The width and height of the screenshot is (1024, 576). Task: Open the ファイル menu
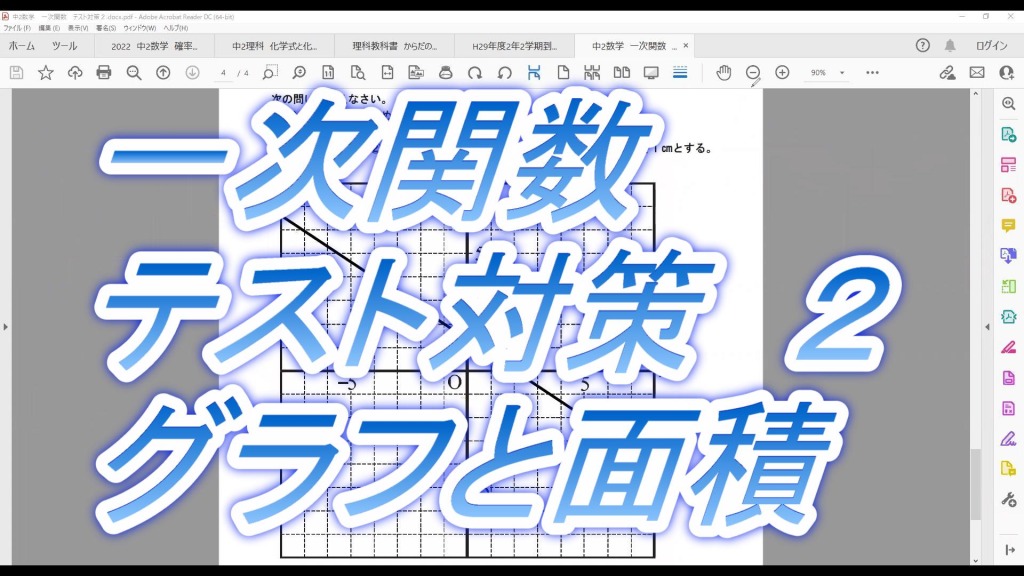[17, 28]
